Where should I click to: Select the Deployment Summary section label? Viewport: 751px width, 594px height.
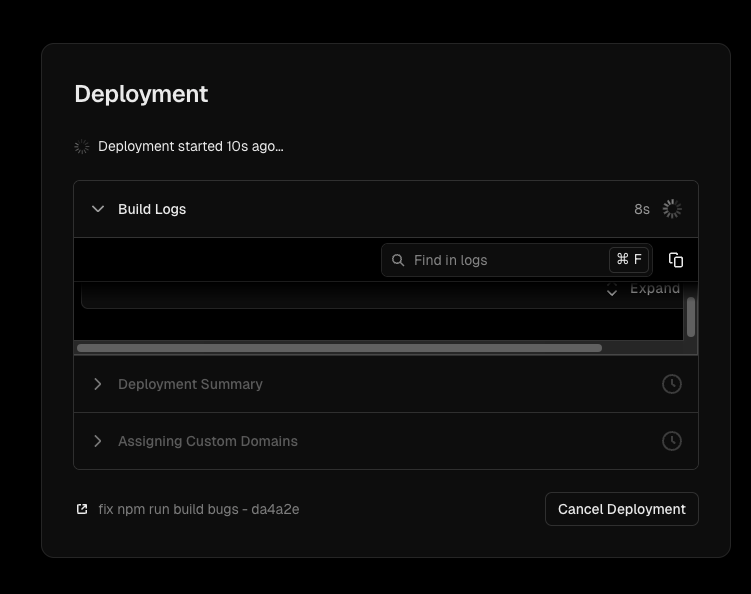(190, 384)
